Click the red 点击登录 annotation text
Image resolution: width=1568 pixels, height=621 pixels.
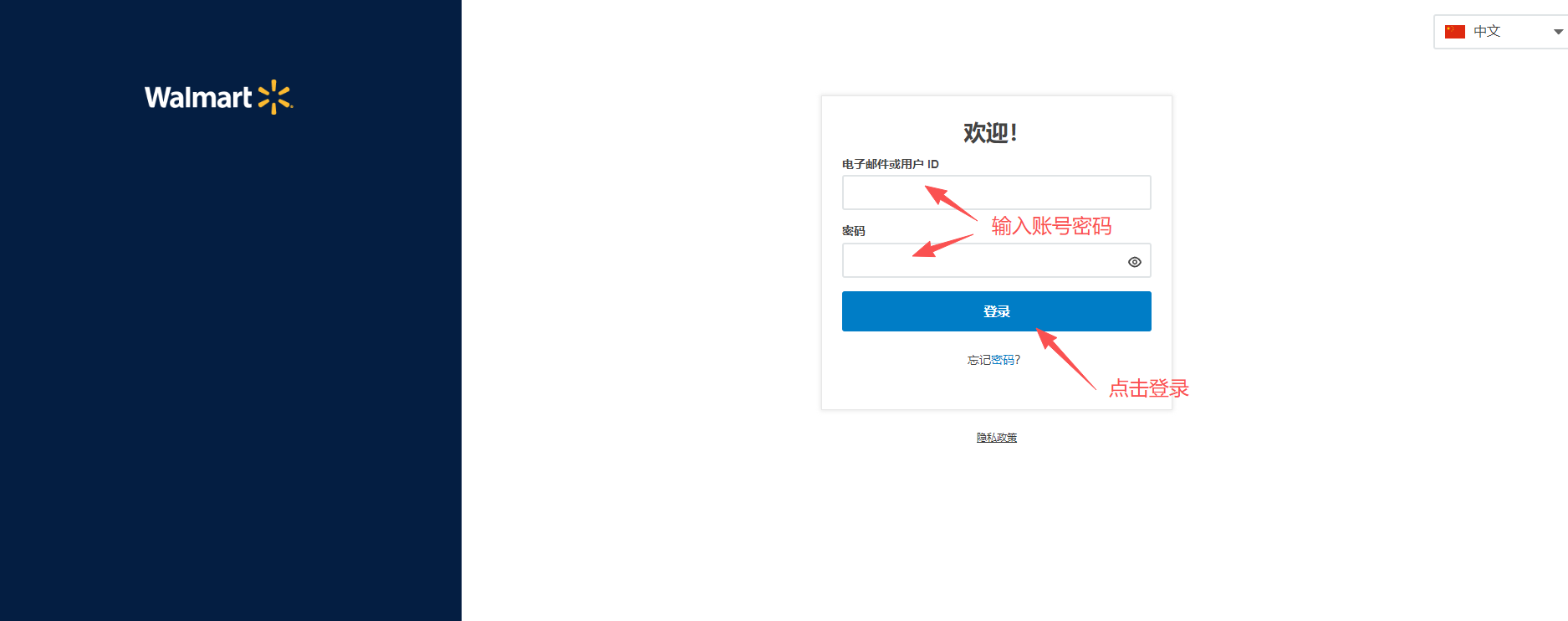click(1148, 388)
